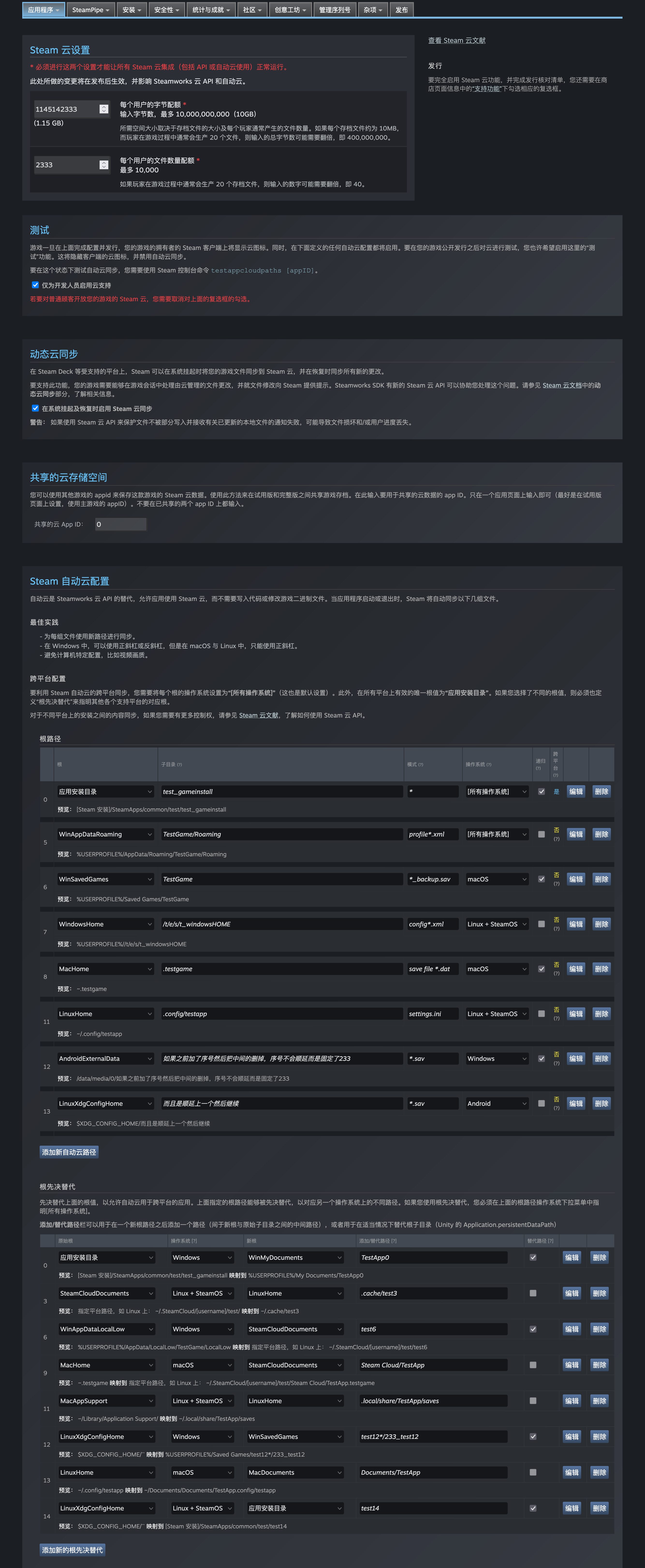Click 添加新自动云路径 button

point(69,1152)
